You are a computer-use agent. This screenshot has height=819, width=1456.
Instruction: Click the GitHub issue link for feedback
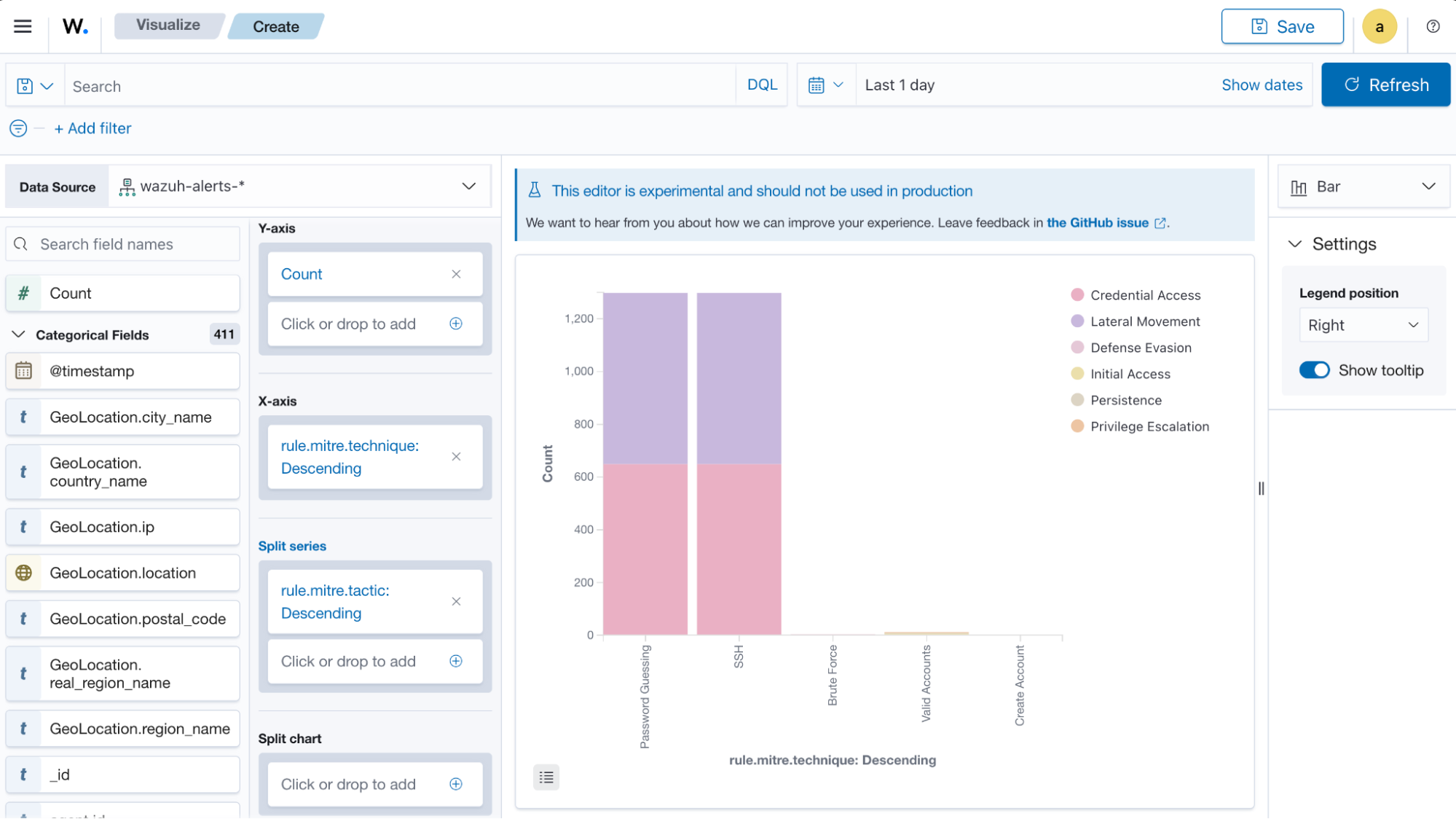click(x=1098, y=222)
